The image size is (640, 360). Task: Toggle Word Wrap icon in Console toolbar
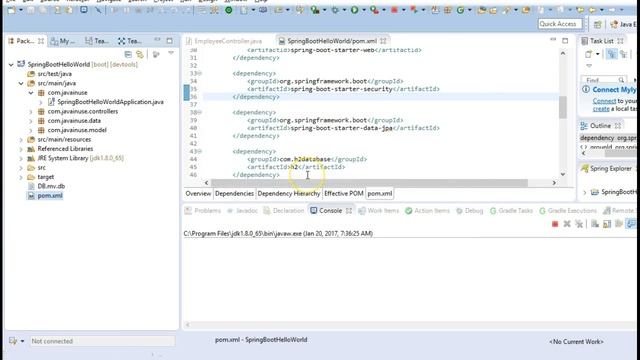click(619, 224)
